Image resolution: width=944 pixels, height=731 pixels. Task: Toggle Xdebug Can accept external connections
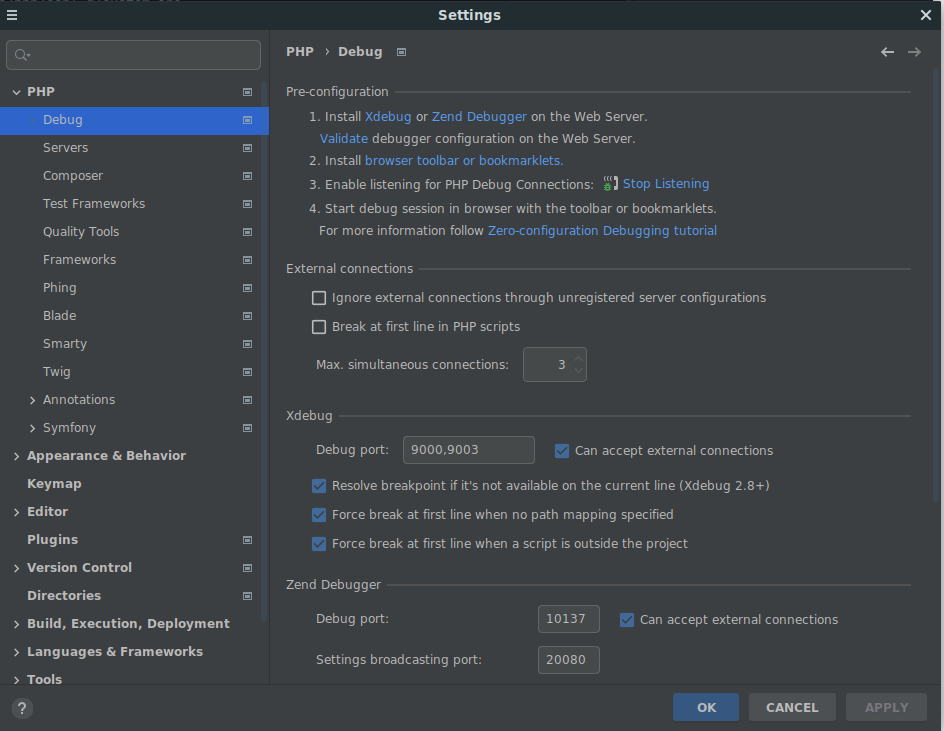click(x=562, y=451)
